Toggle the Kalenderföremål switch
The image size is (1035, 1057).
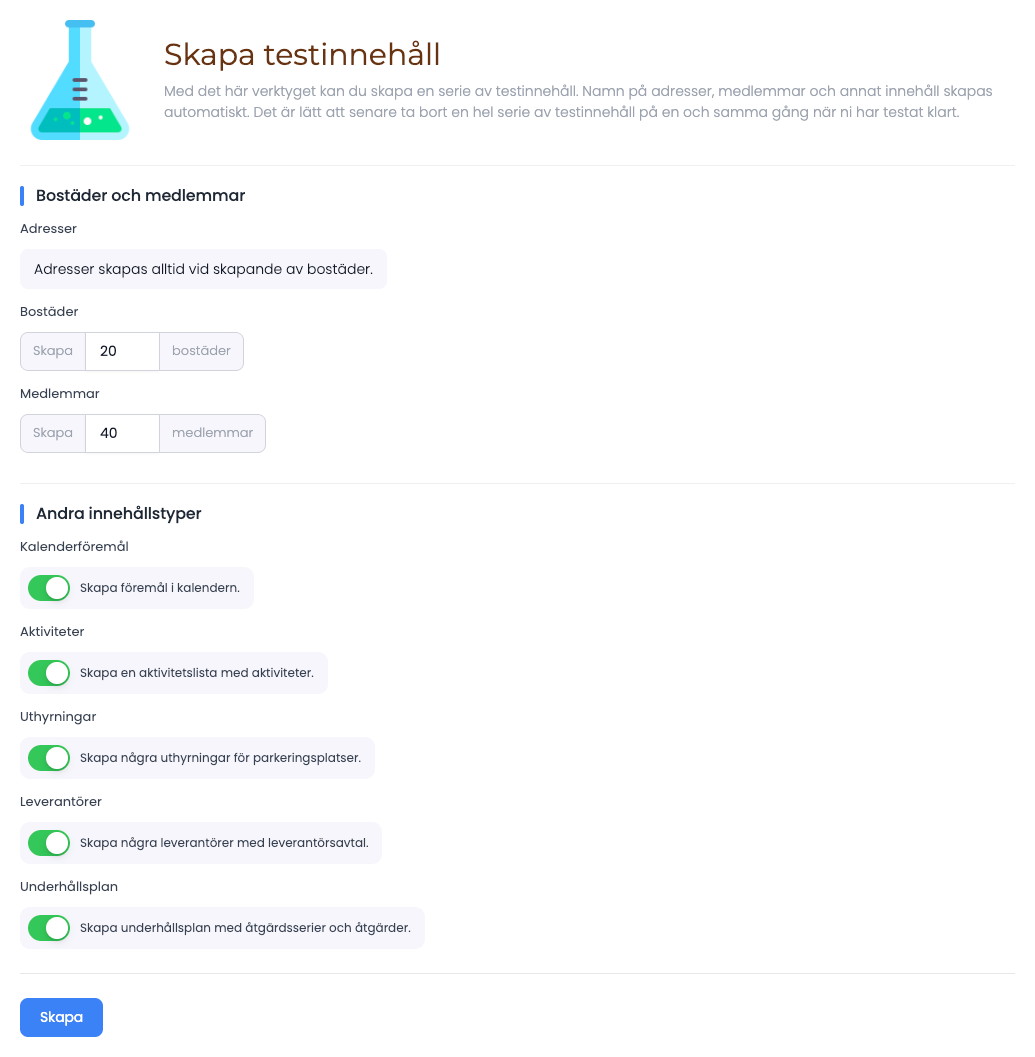click(x=49, y=588)
